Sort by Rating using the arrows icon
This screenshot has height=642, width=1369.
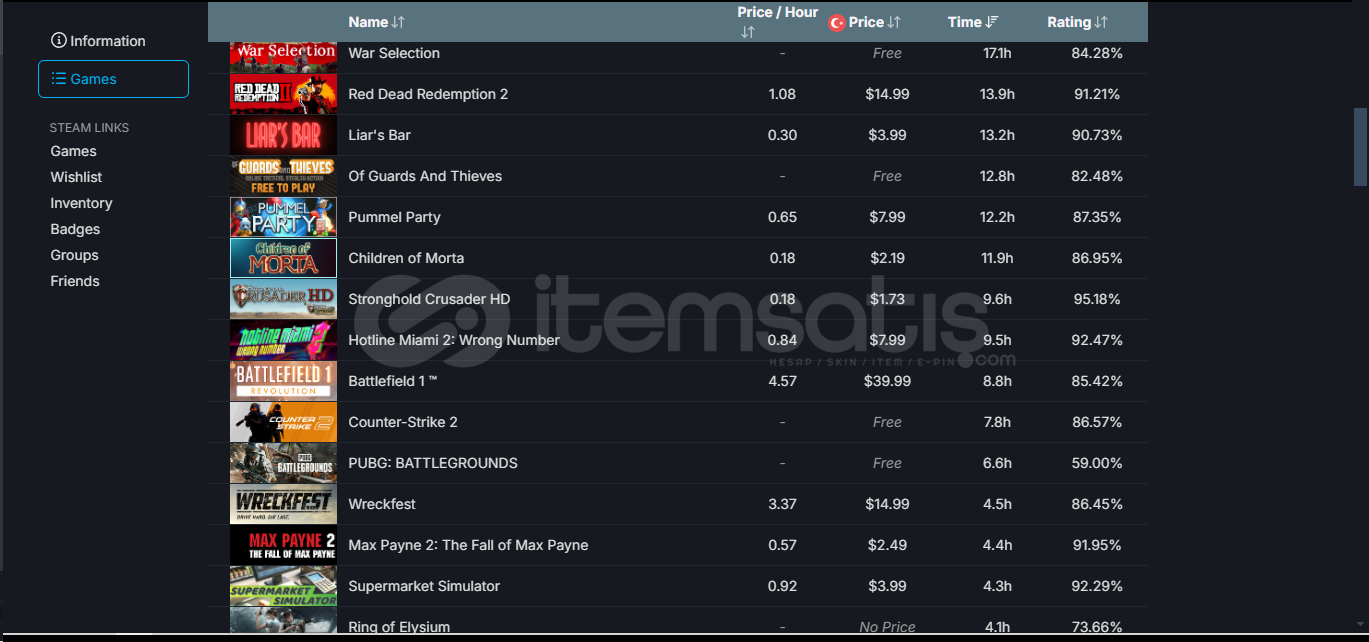point(1101,22)
